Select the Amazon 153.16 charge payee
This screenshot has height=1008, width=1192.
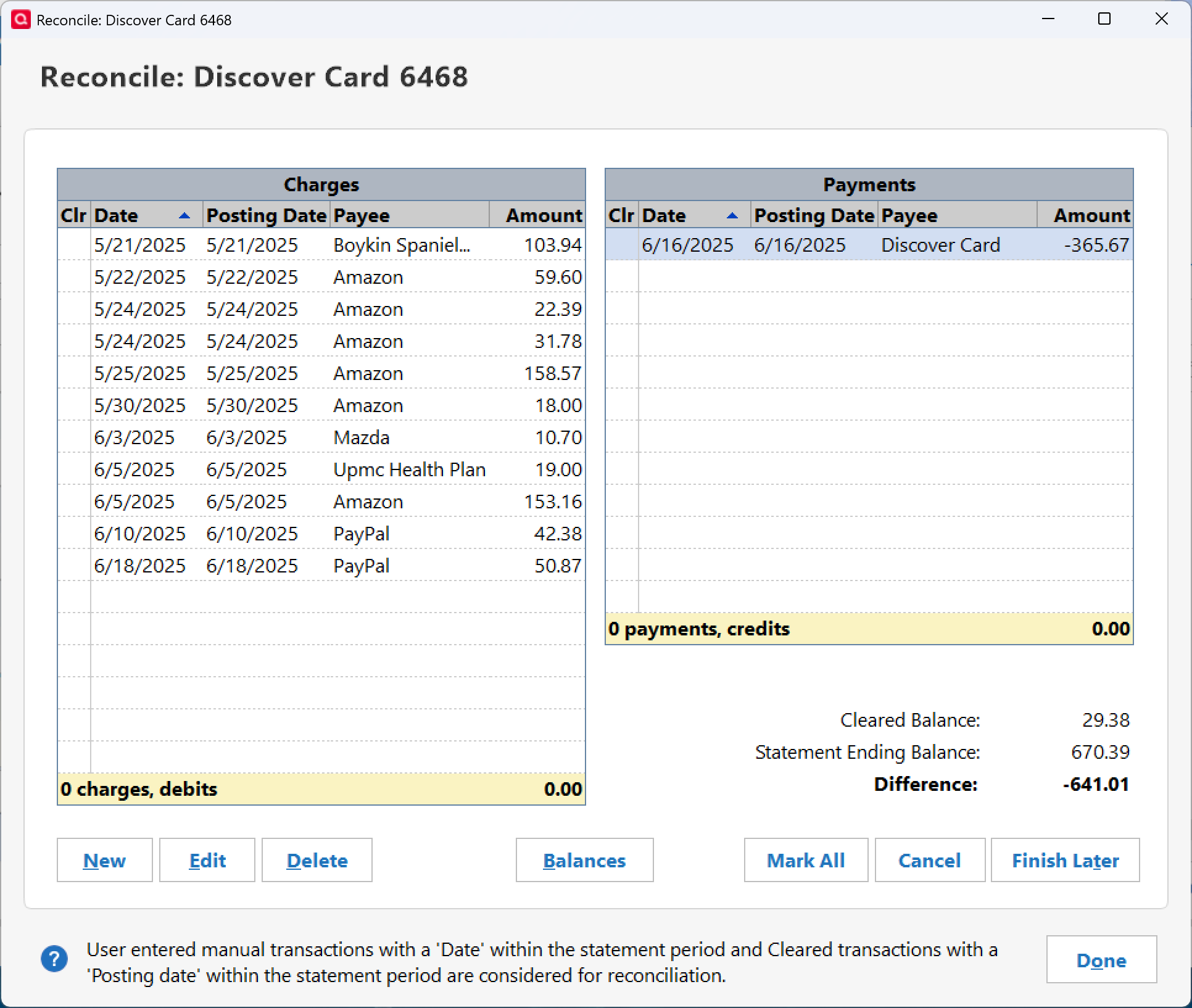click(368, 502)
